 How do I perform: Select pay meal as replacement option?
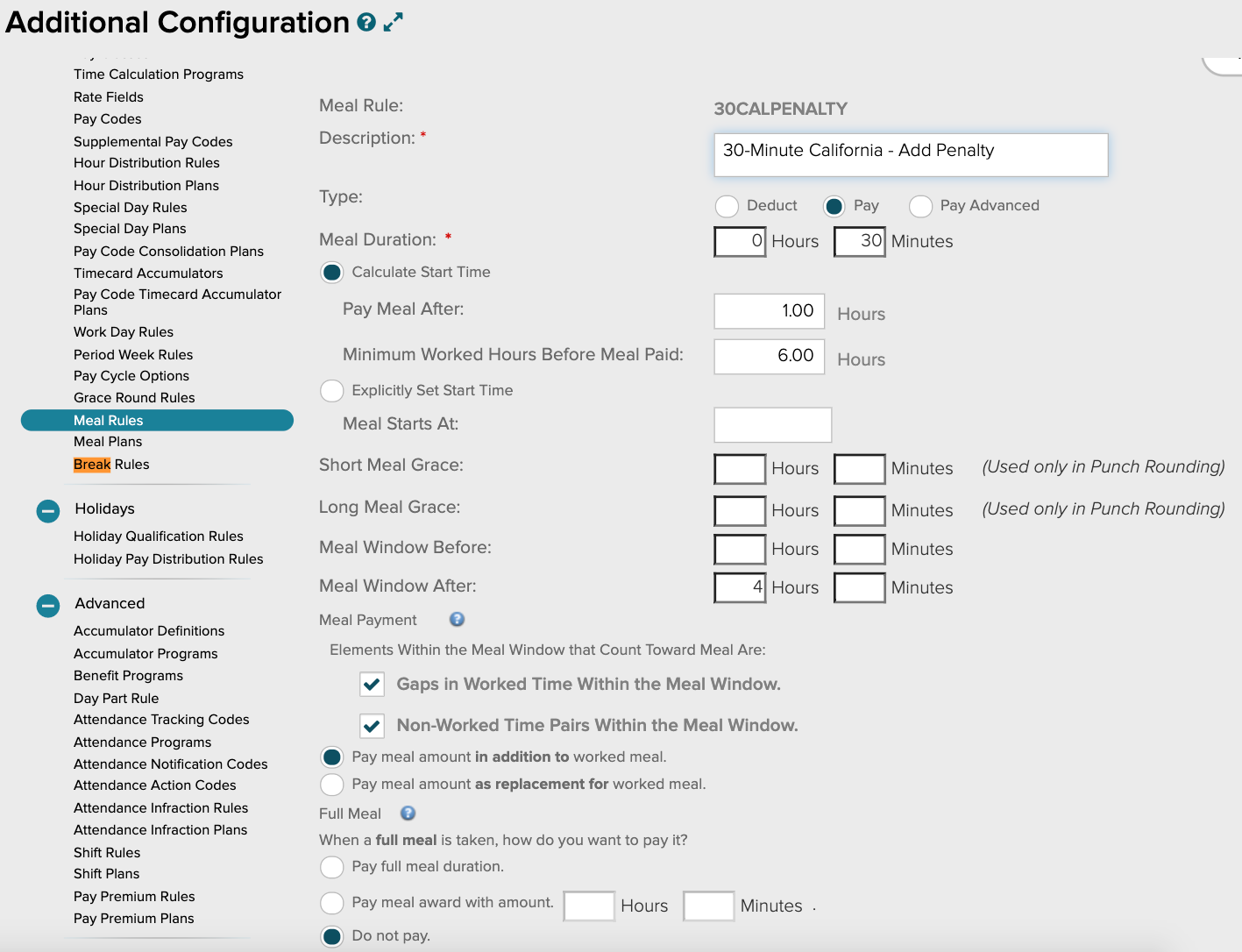coord(332,785)
